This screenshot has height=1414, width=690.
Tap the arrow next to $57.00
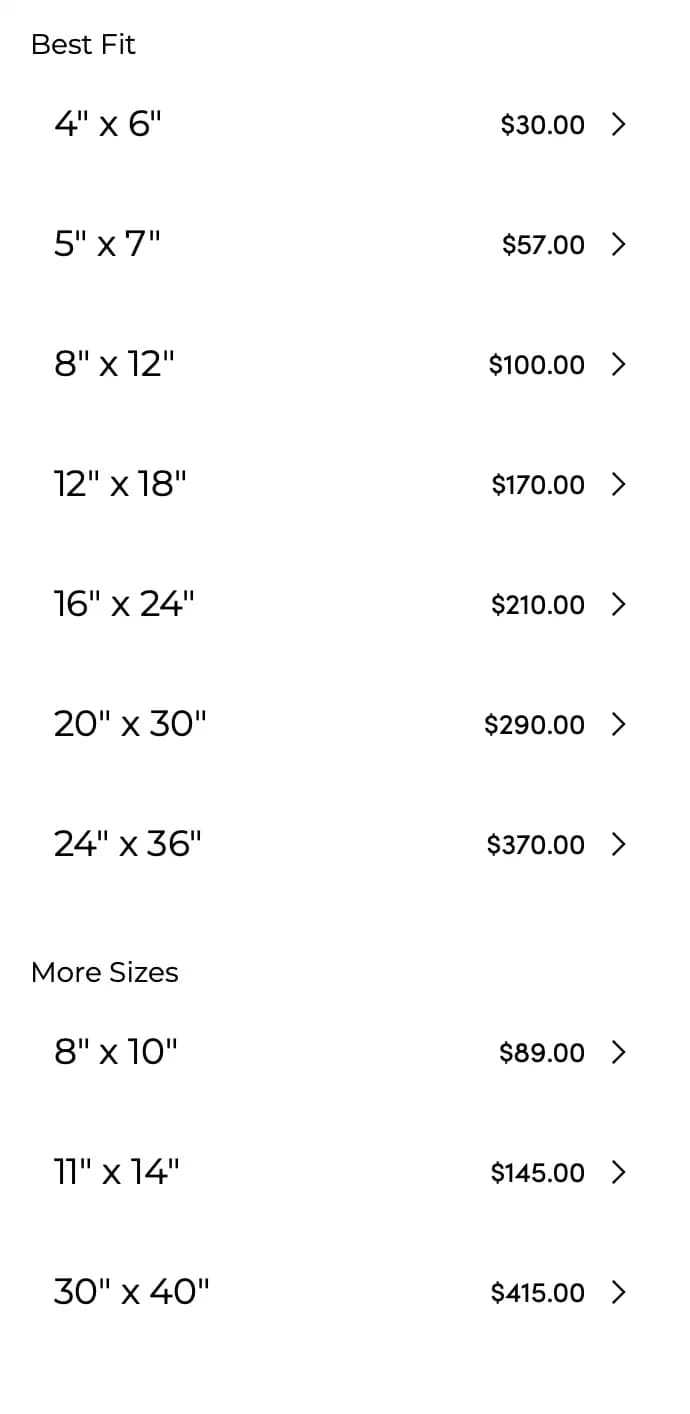[x=618, y=245]
